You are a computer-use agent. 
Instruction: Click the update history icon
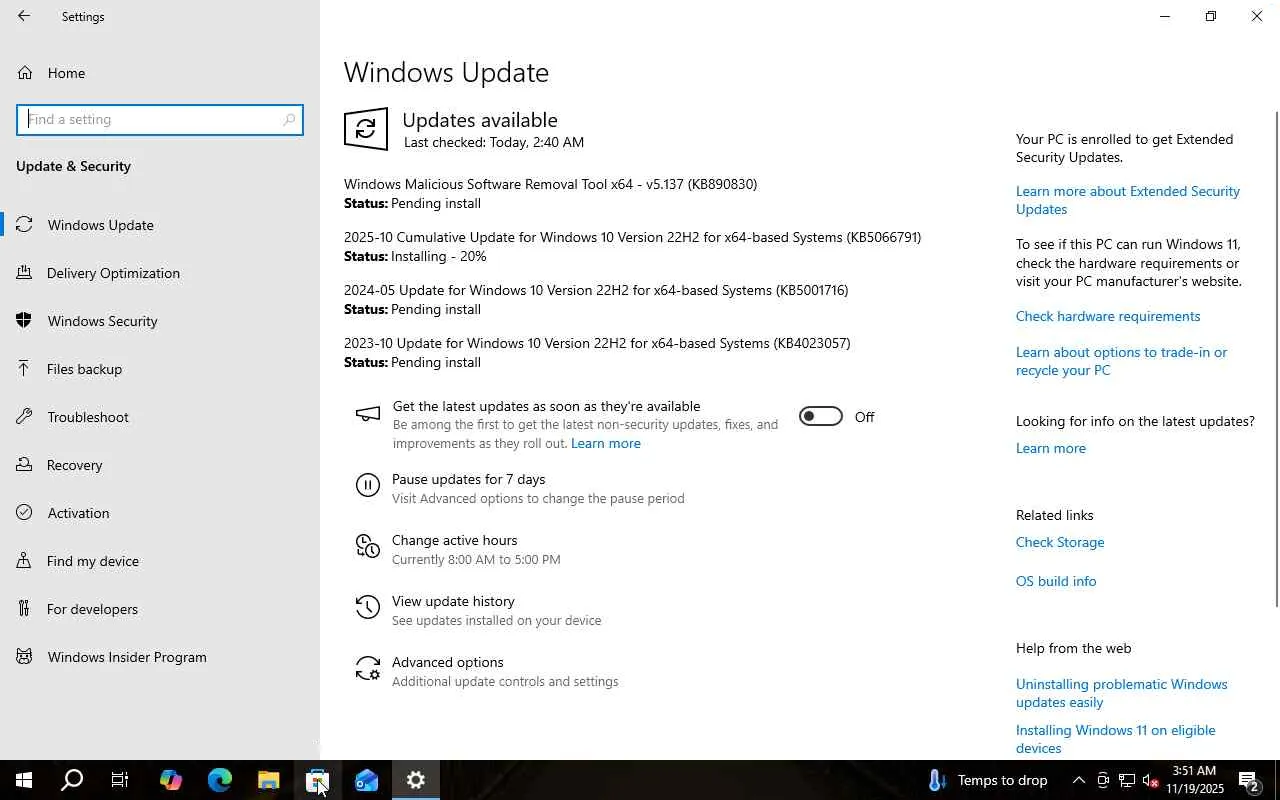click(x=368, y=607)
